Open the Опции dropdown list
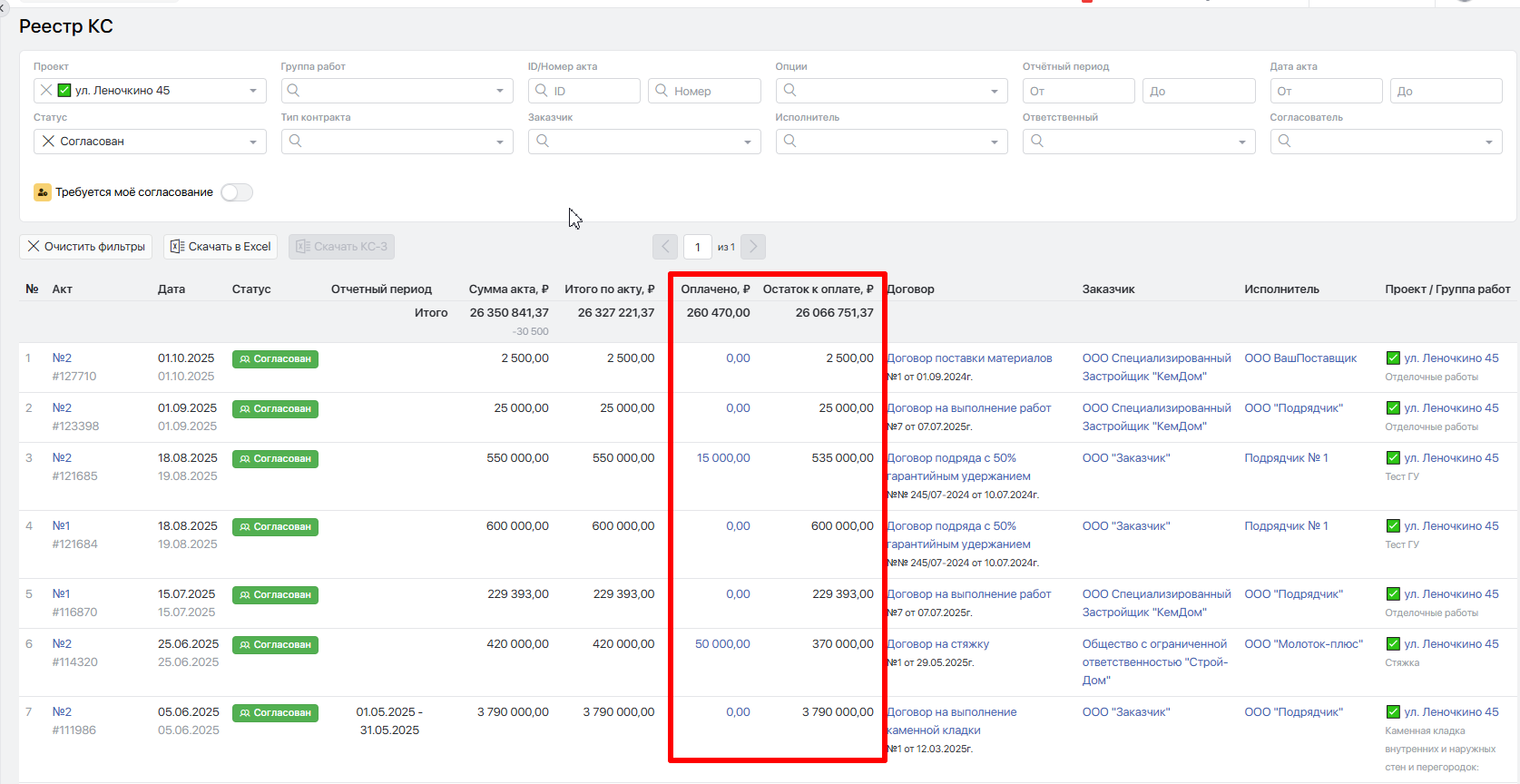The width and height of the screenshot is (1520, 784). coord(994,91)
